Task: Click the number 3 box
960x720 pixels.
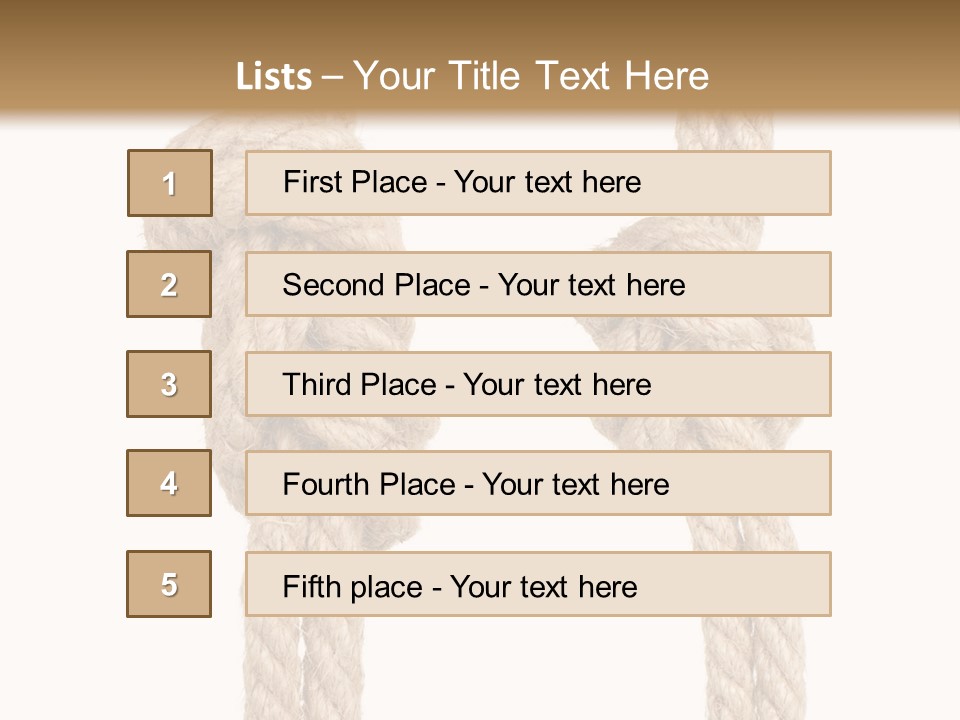Action: (169, 384)
